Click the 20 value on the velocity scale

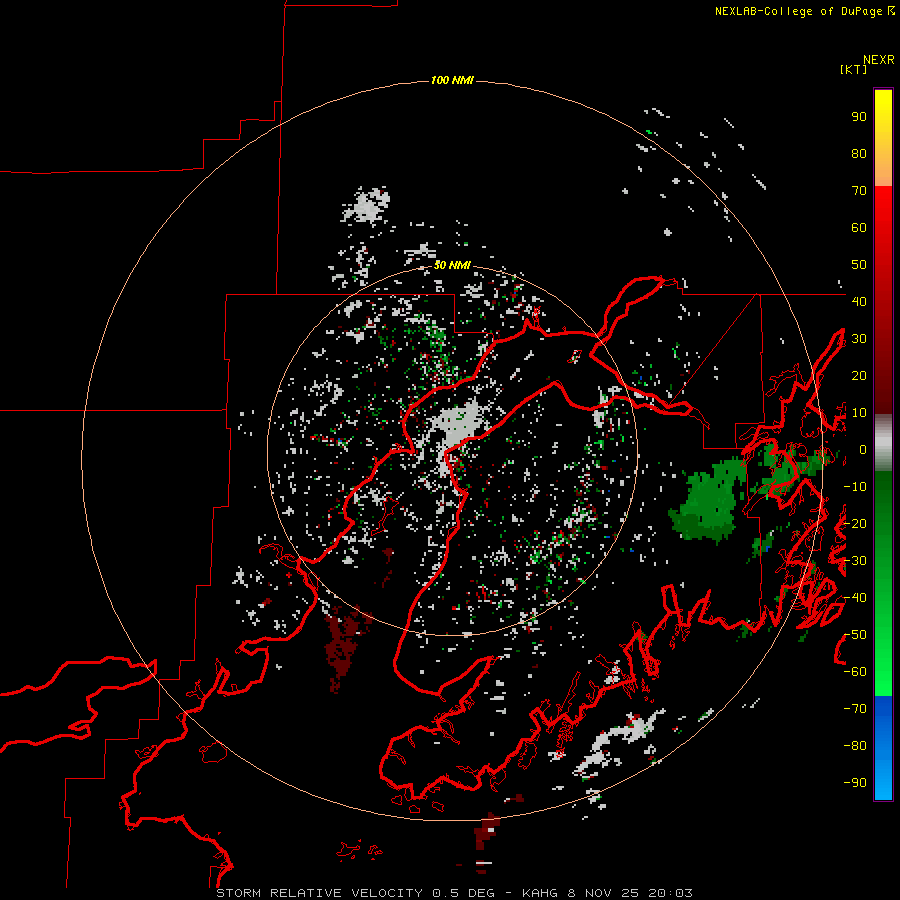pos(859,375)
